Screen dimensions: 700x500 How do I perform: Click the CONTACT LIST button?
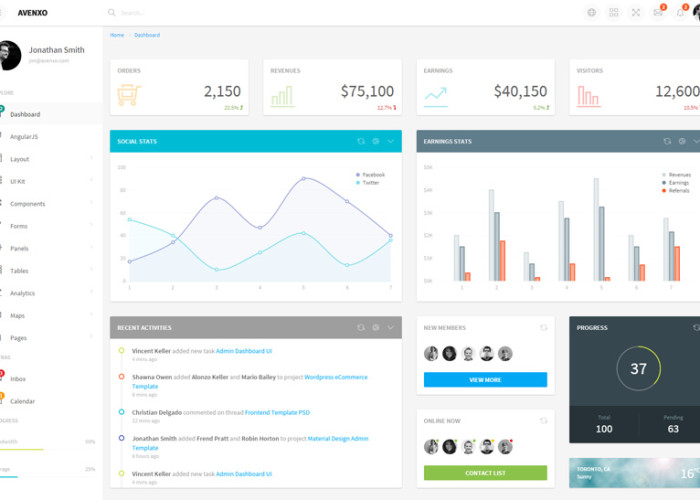(x=485, y=473)
